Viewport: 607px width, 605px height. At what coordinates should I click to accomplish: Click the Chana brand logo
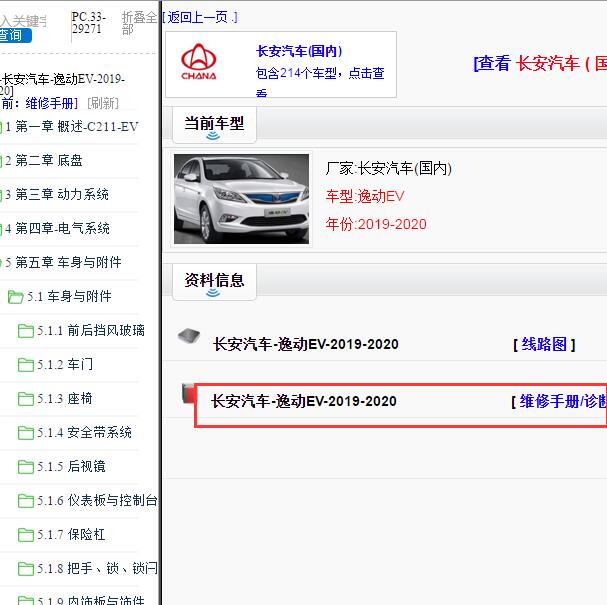(x=199, y=61)
